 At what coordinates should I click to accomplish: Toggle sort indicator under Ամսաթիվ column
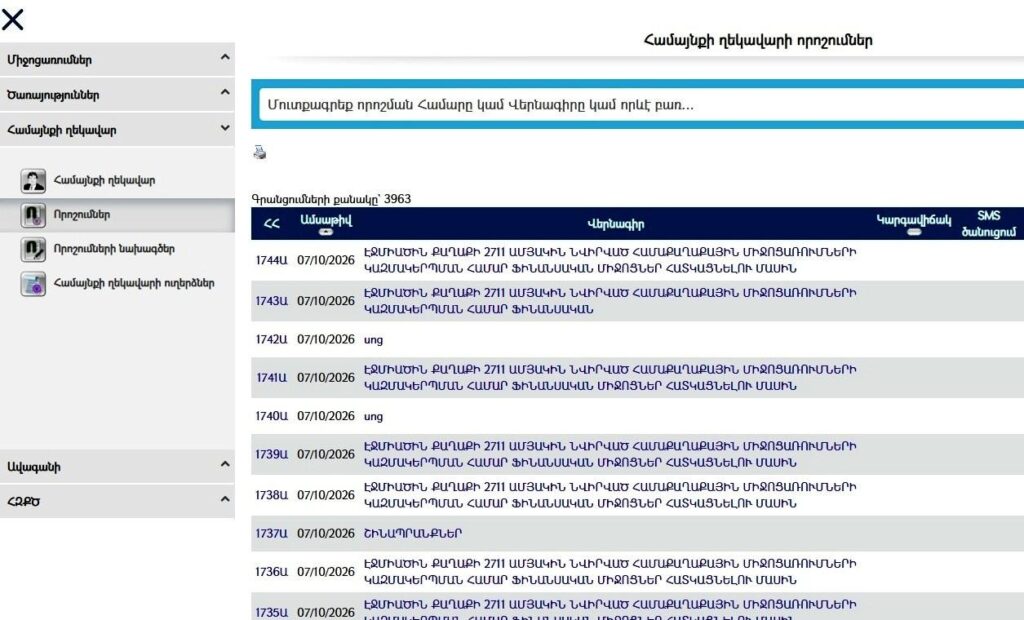point(326,232)
